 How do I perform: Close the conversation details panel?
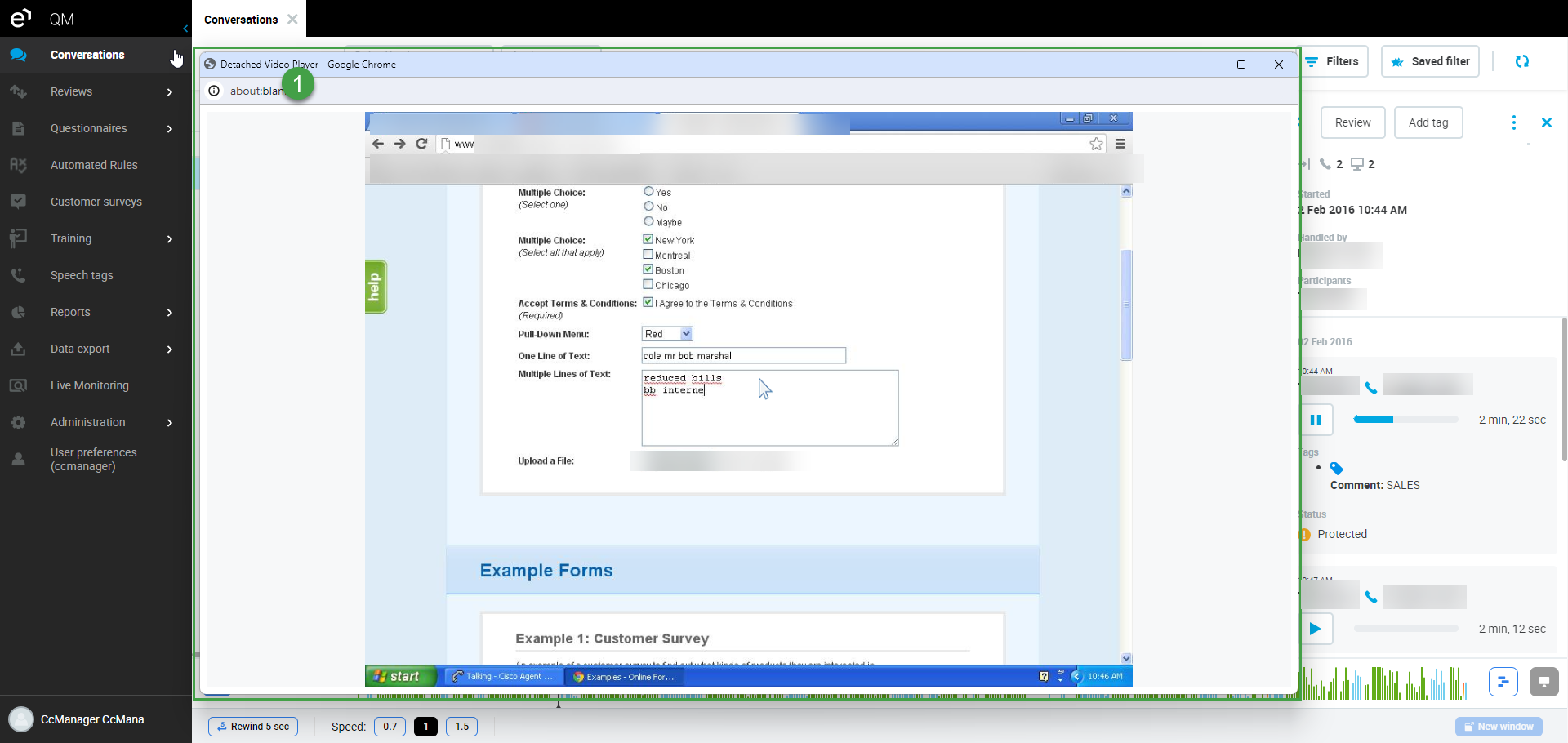point(1546,122)
